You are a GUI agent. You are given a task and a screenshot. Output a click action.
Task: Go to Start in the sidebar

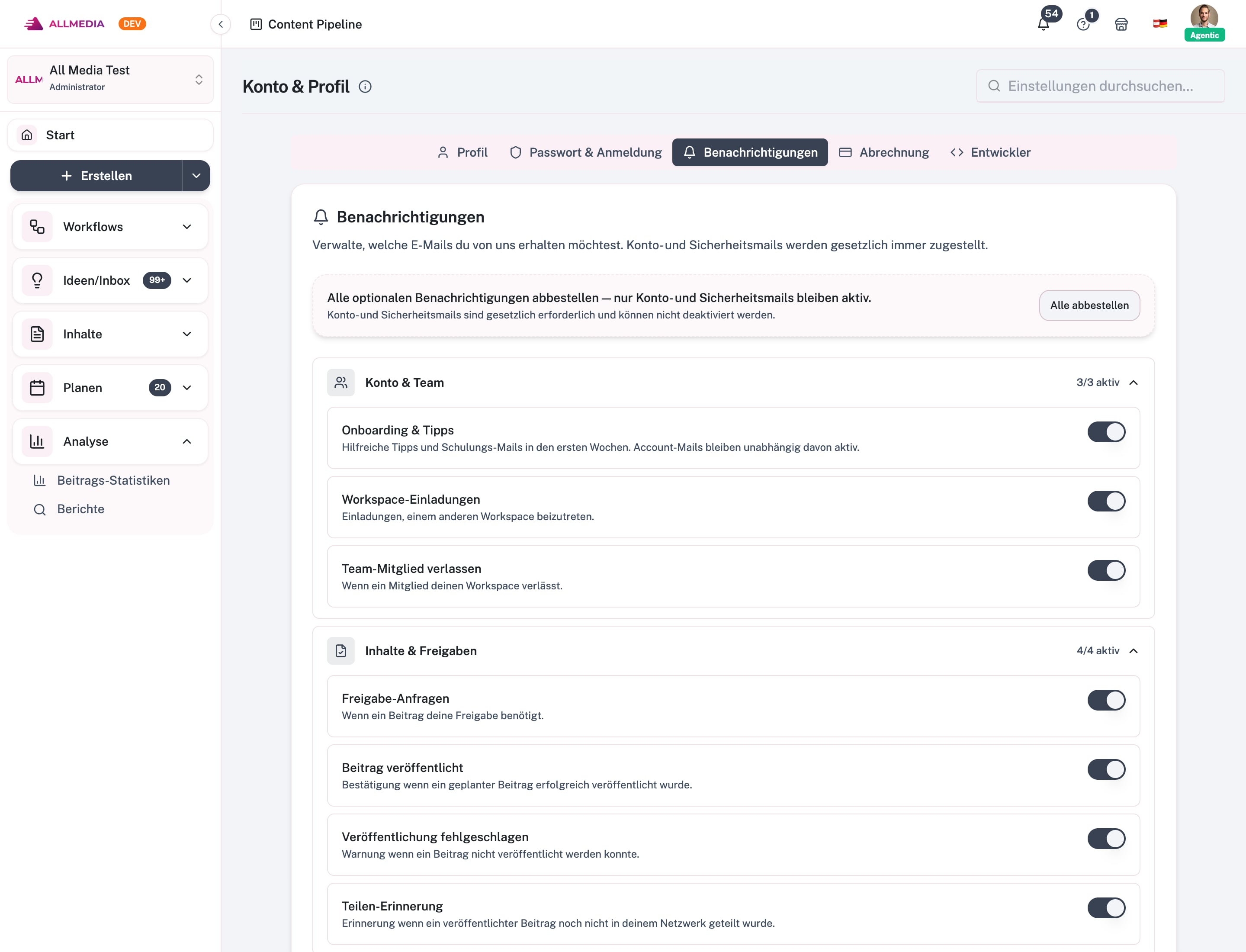pyautogui.click(x=110, y=135)
